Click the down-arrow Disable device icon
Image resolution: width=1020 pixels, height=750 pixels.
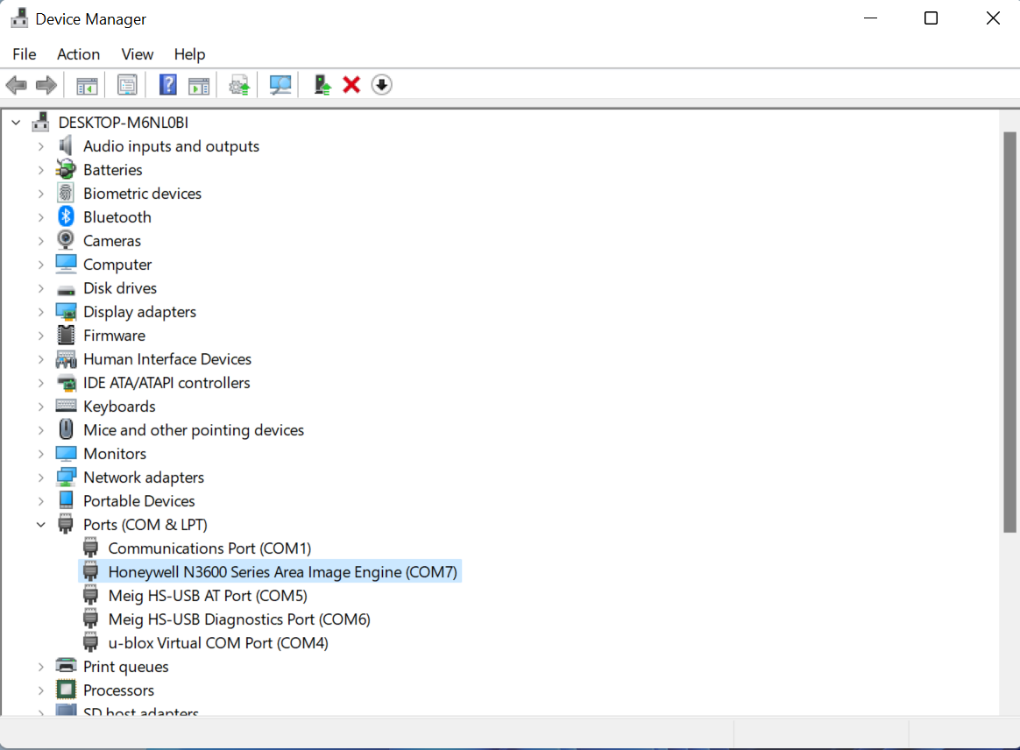[381, 85]
